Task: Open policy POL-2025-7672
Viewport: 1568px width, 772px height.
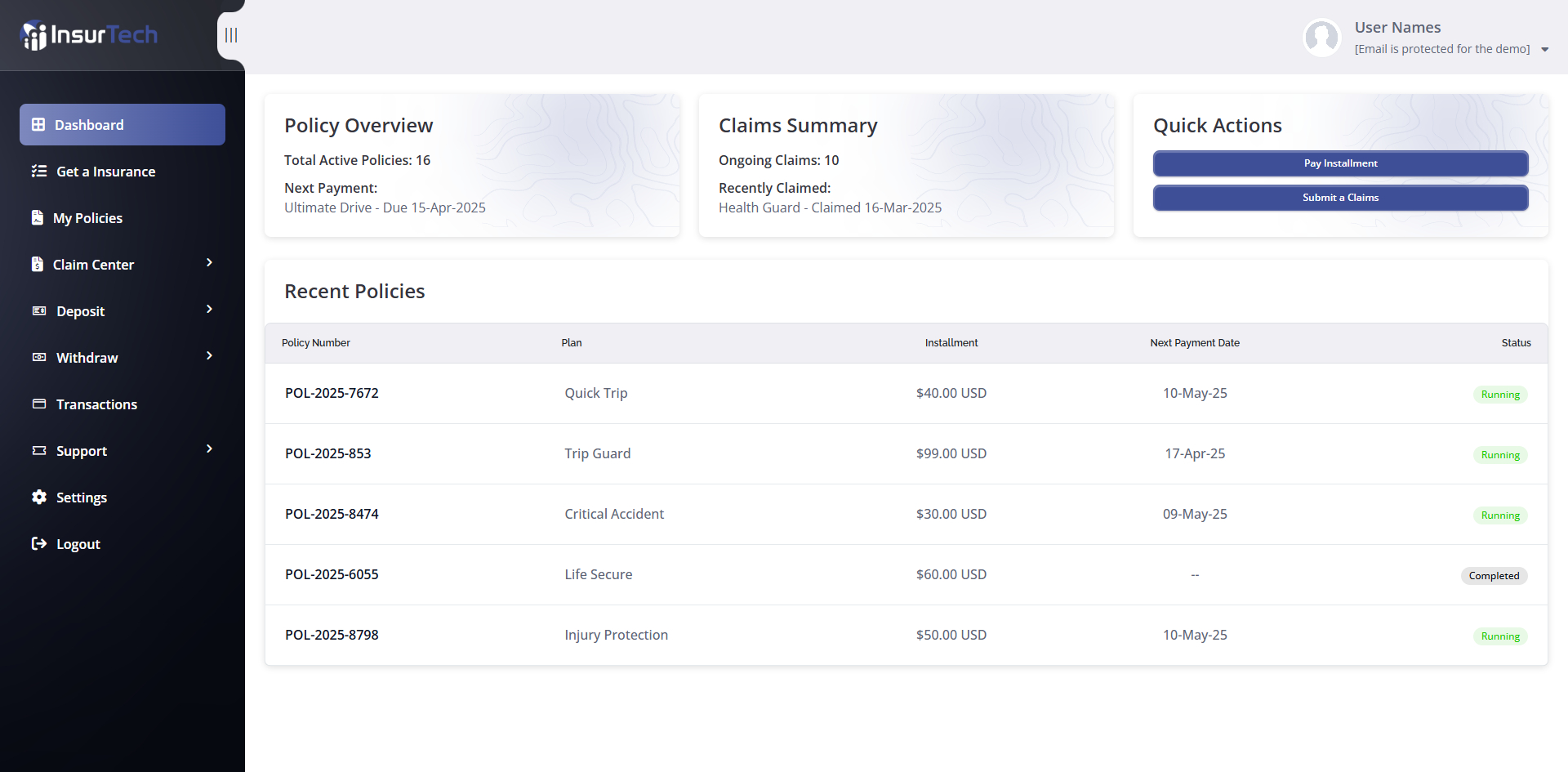Action: click(332, 393)
